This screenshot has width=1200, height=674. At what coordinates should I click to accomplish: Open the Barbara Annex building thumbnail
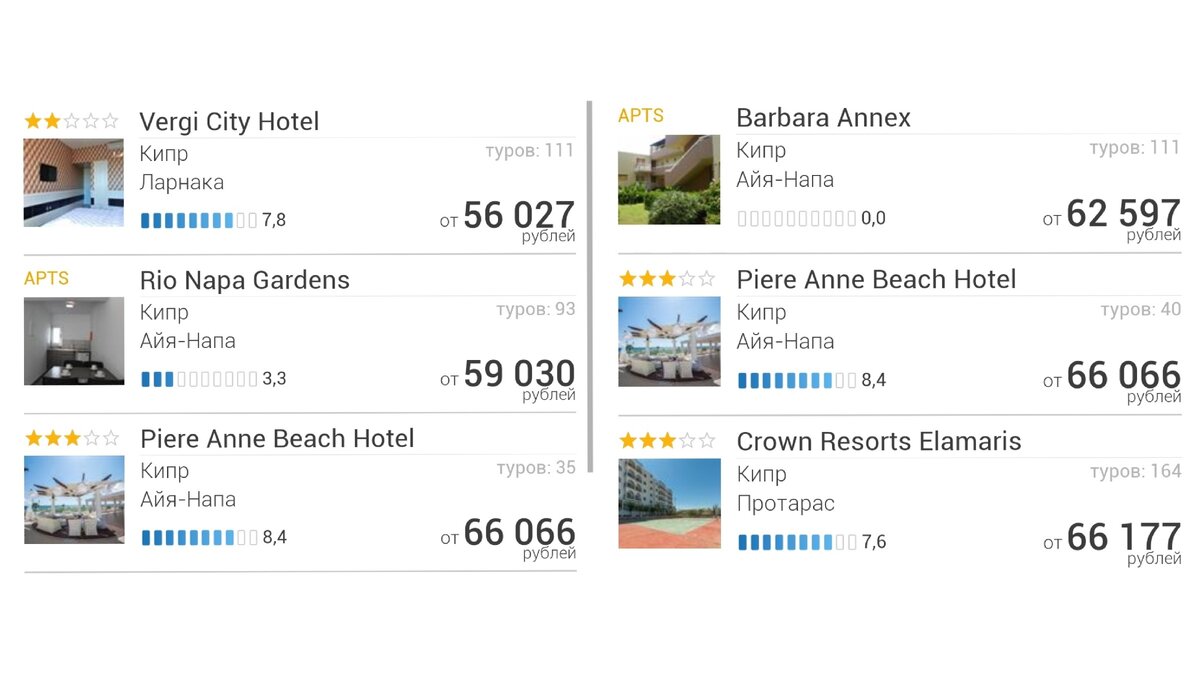(669, 180)
